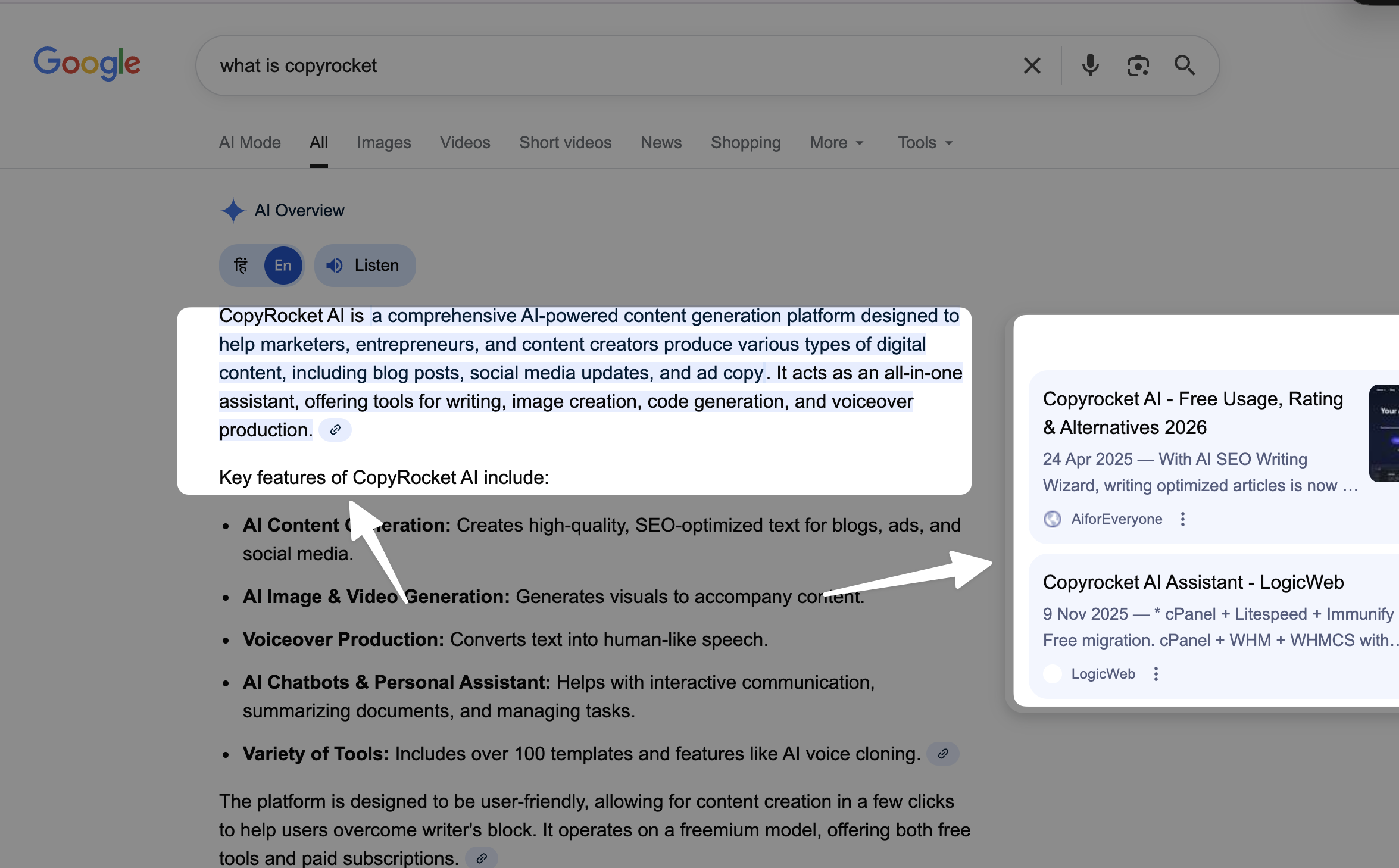Open the Short videos tab
This screenshot has width=1399, height=868.
pyautogui.click(x=565, y=143)
